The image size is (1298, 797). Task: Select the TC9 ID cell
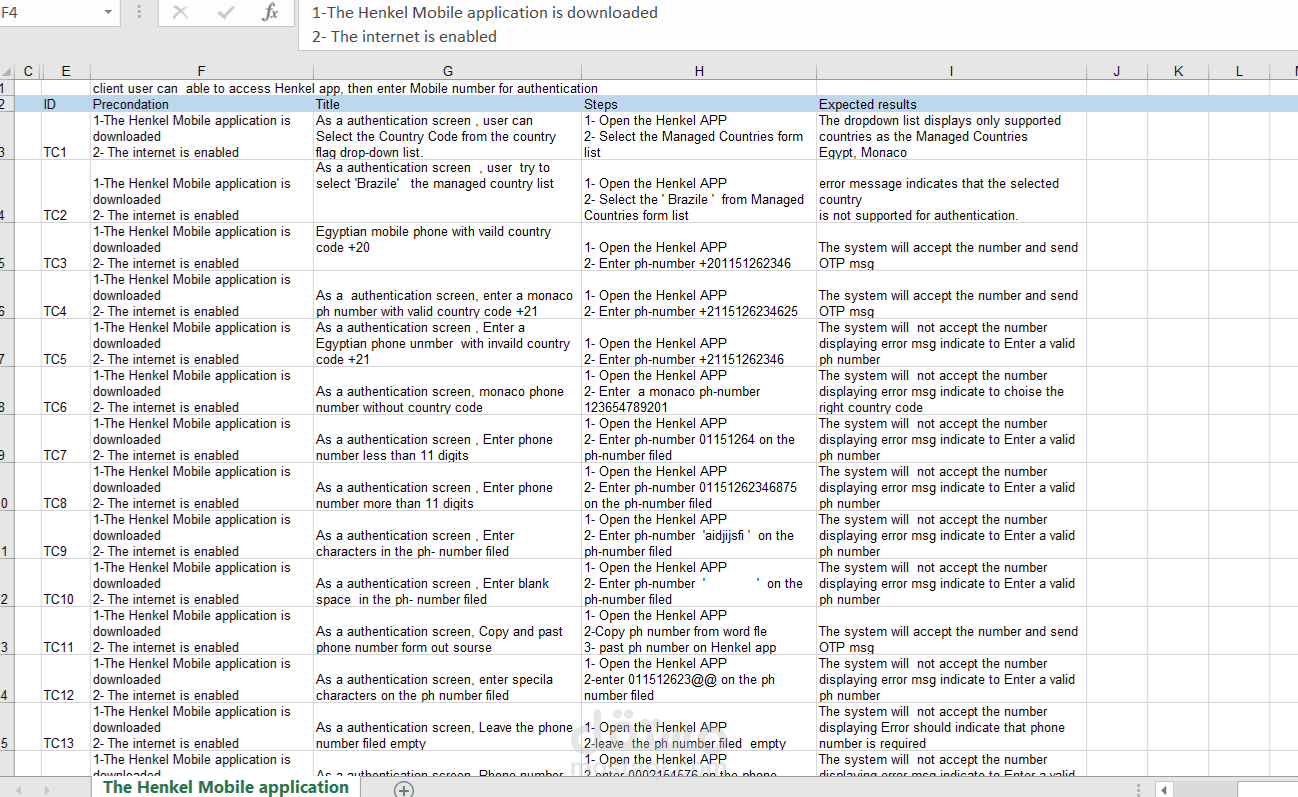pyautogui.click(x=66, y=535)
